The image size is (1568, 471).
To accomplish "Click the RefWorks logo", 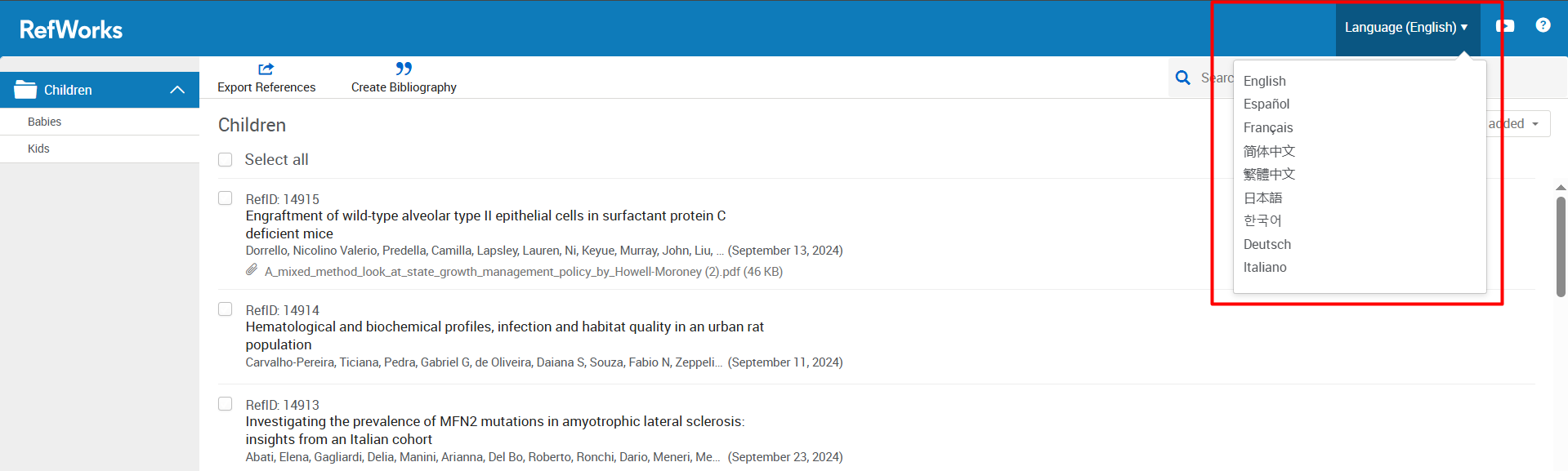I will pos(71,30).
